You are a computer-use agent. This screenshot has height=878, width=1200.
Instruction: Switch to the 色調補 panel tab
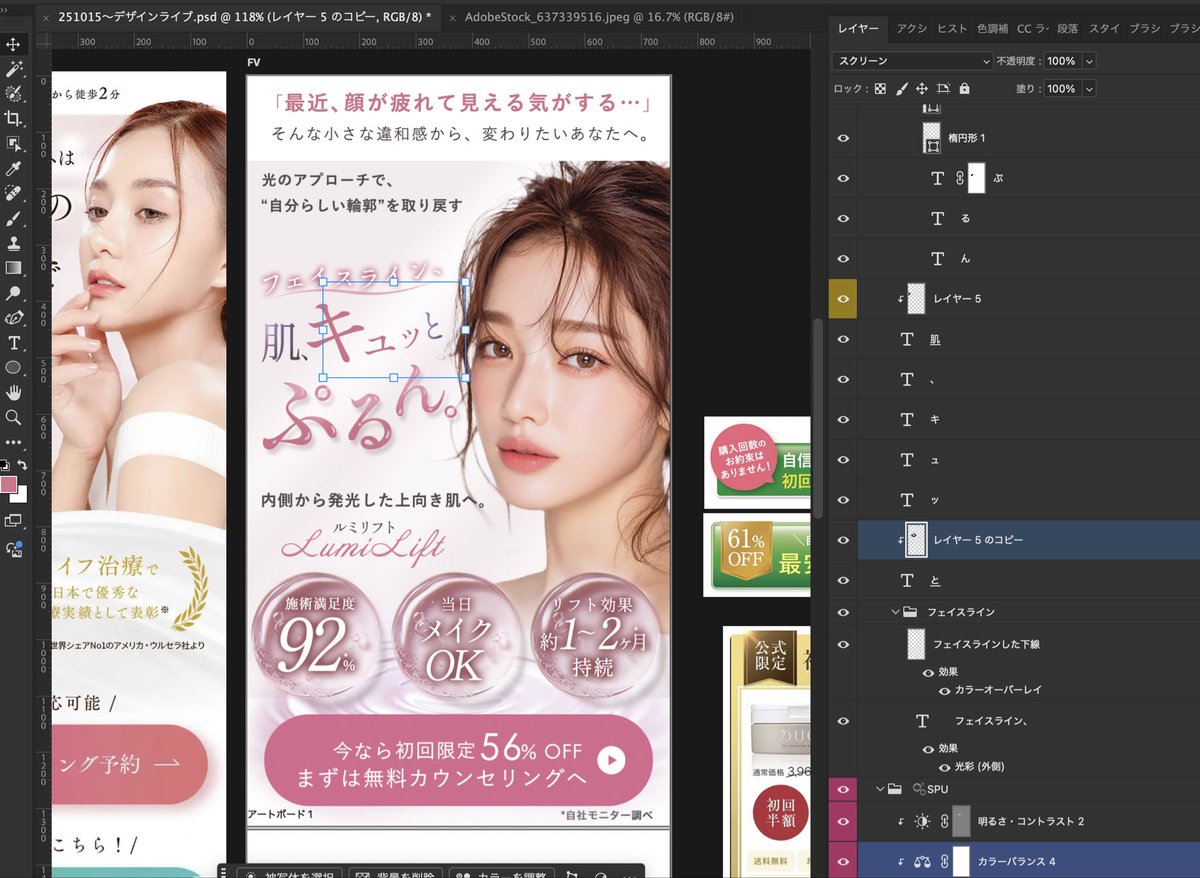pos(992,28)
